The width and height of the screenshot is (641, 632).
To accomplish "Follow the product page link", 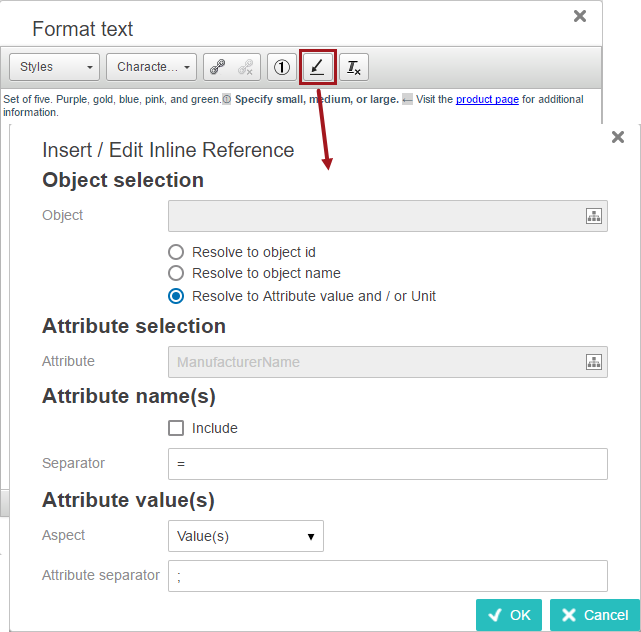I will pyautogui.click(x=487, y=100).
